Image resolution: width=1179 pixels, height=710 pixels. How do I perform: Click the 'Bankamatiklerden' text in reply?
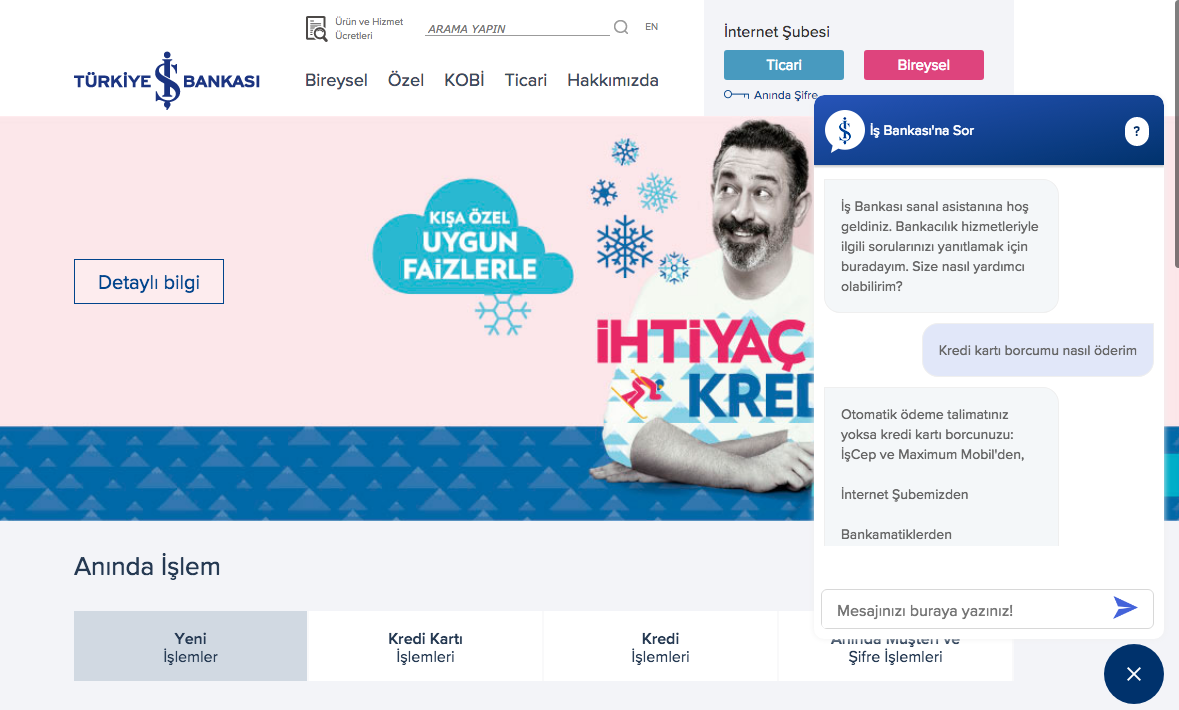pyautogui.click(x=896, y=534)
